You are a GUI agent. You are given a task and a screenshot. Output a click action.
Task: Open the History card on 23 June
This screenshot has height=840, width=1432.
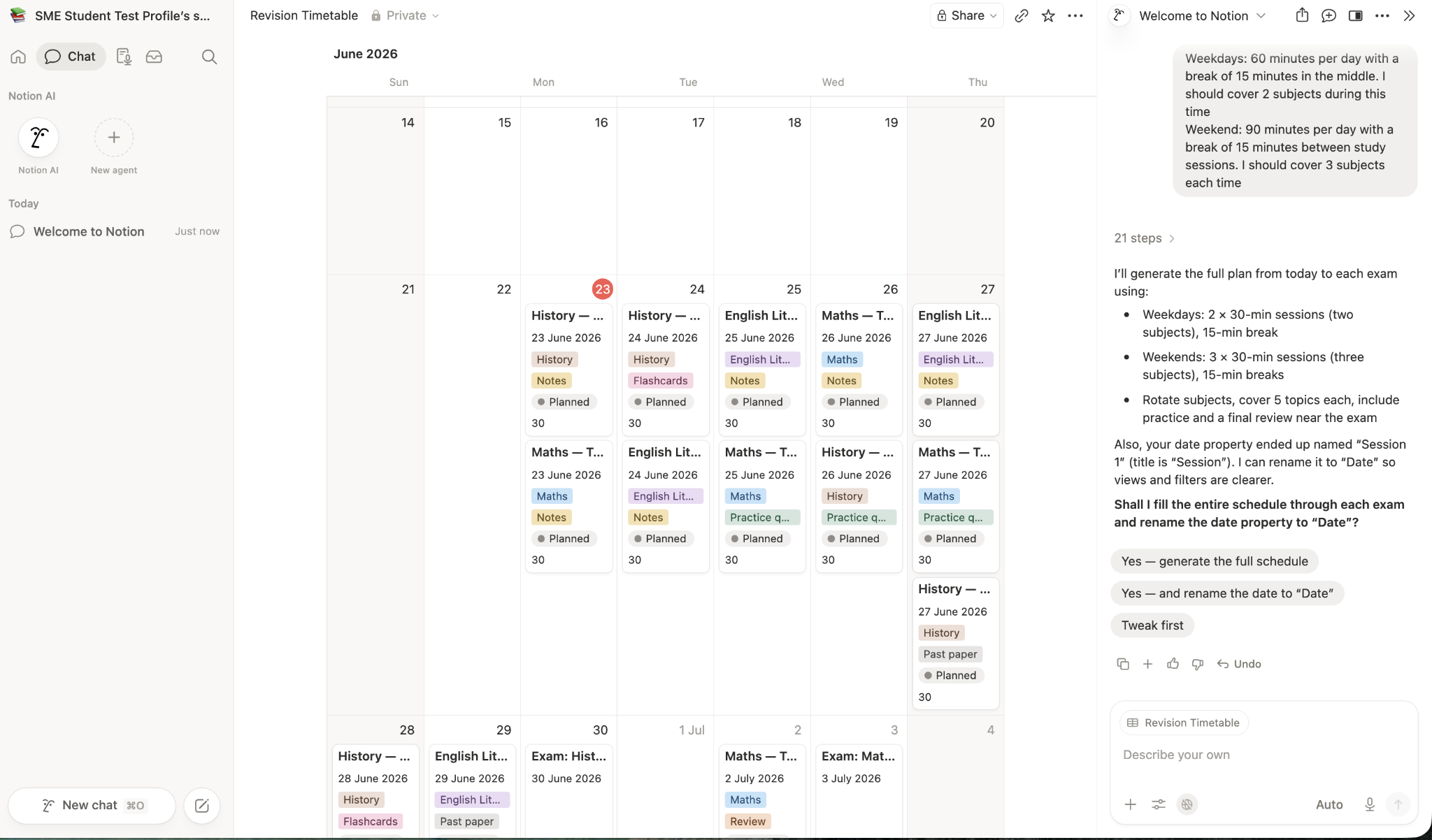pos(569,369)
